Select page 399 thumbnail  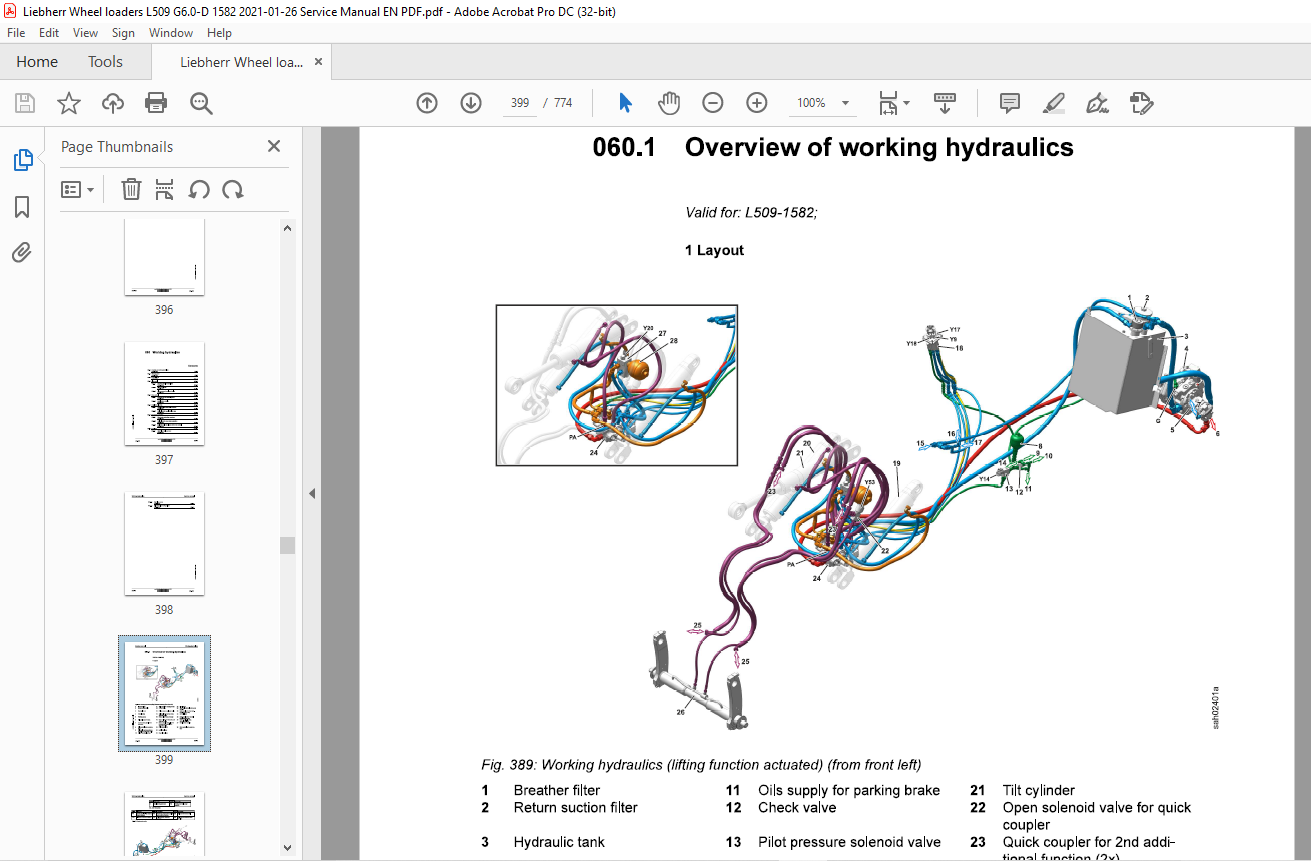coord(164,694)
